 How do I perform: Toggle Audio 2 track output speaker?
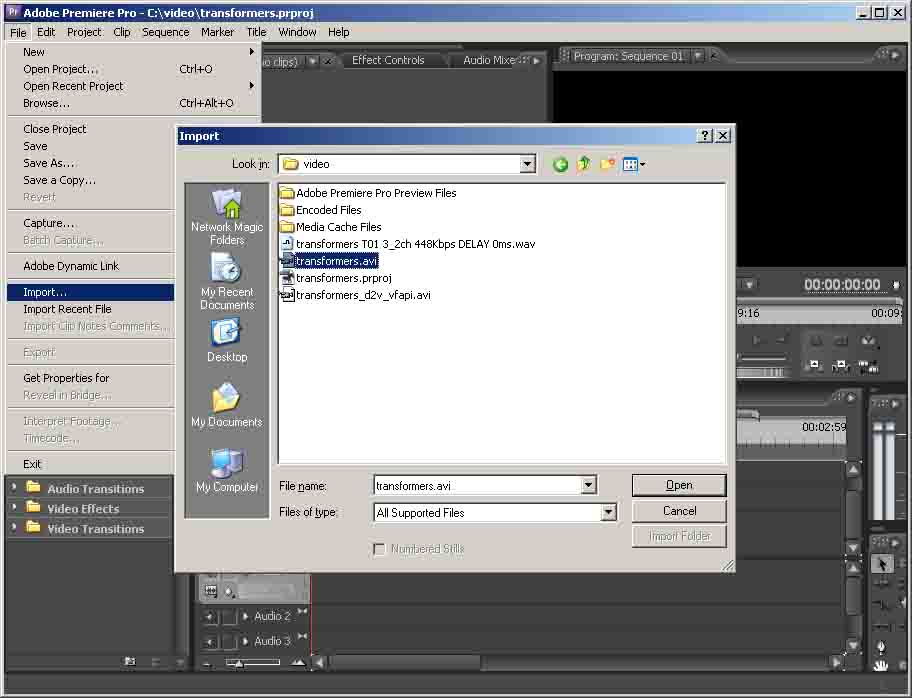click(209, 617)
